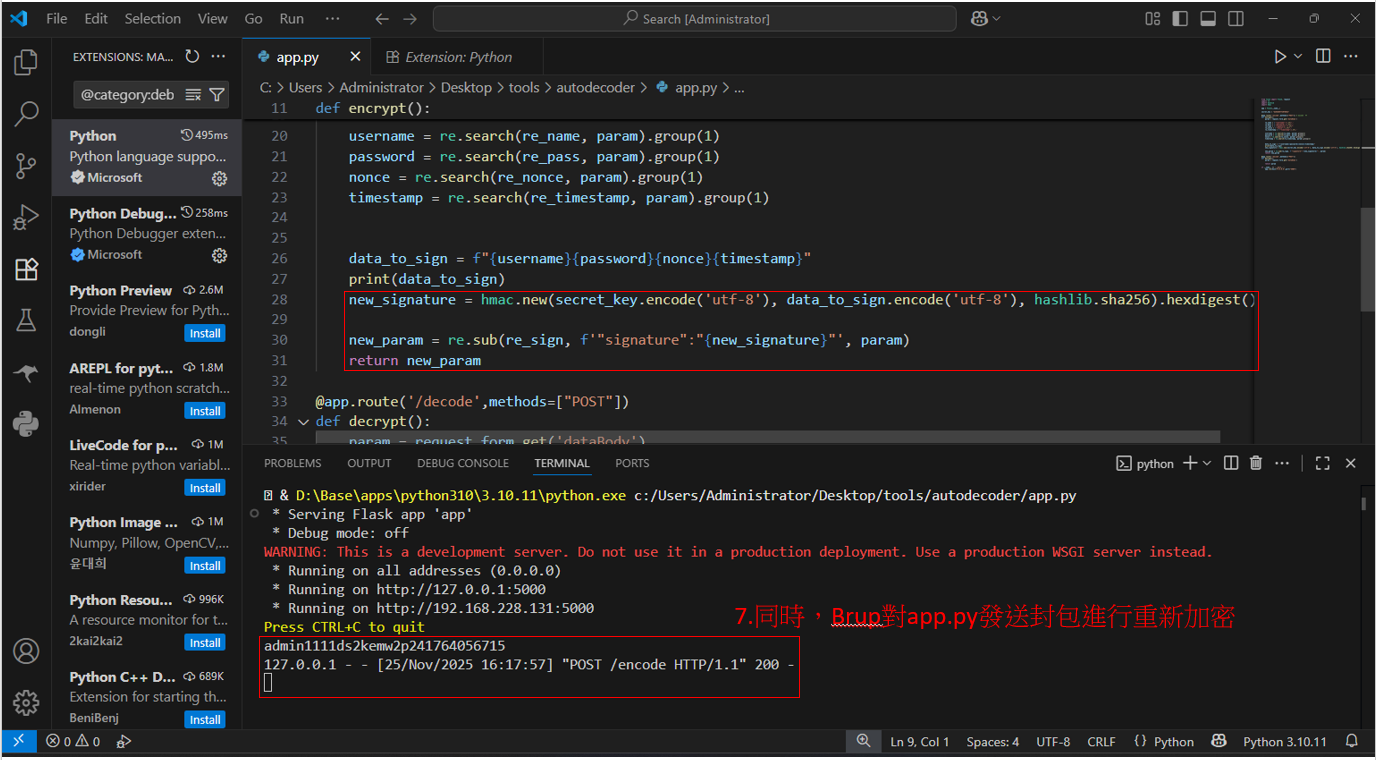Open the Selection menu
This screenshot has width=1376, height=760.
point(153,18)
